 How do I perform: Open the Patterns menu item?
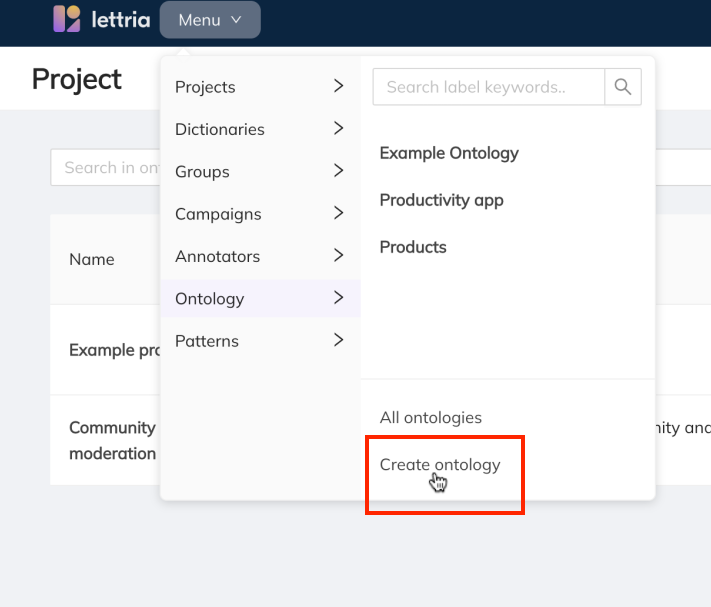click(260, 341)
